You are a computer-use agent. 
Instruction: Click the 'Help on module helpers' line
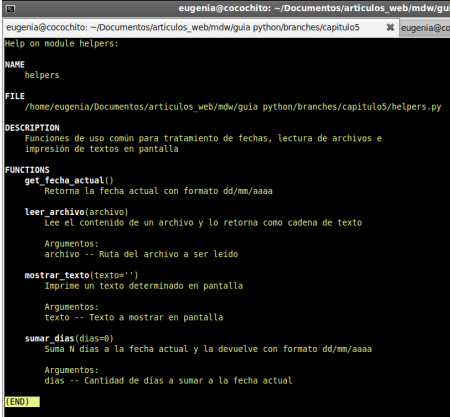tap(62, 44)
